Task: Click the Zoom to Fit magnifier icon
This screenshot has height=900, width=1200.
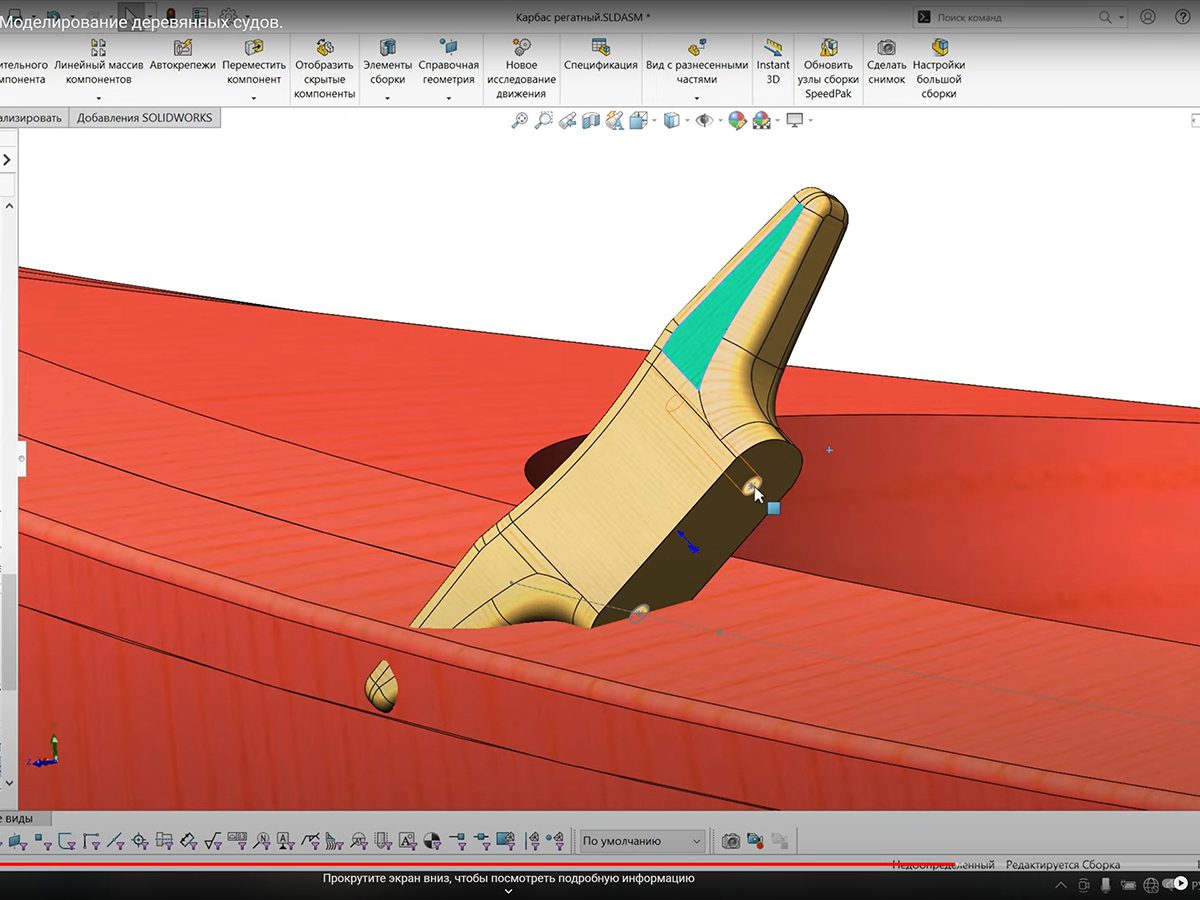Action: coord(519,121)
